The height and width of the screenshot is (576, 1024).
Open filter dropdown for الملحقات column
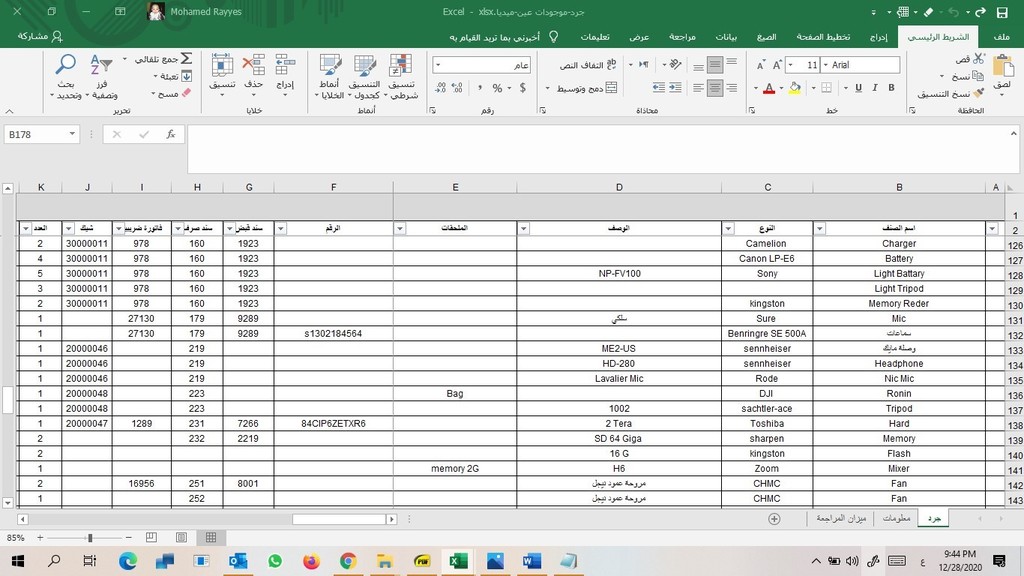tap(399, 228)
